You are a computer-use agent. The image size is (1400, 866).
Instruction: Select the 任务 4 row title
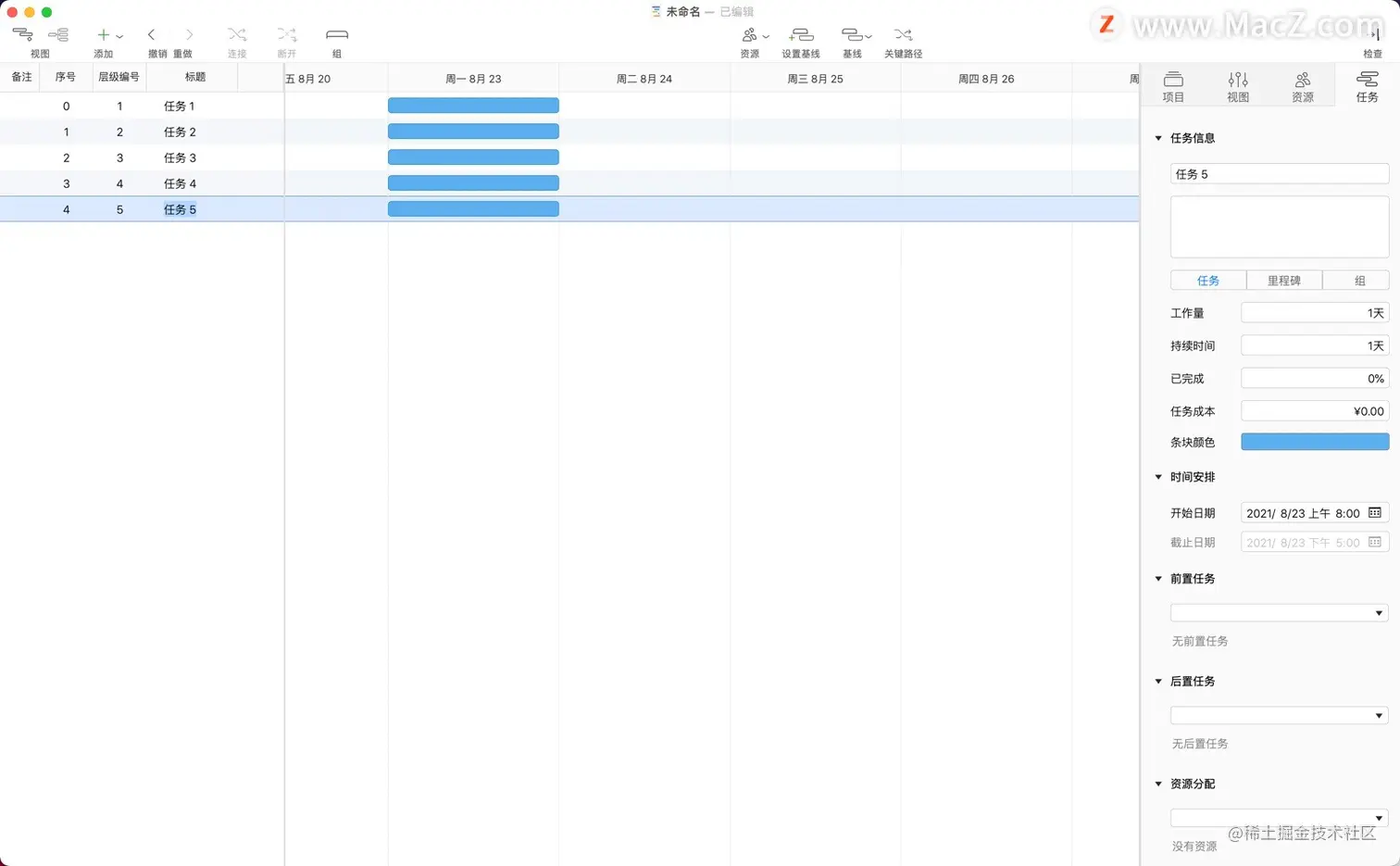coord(180,184)
